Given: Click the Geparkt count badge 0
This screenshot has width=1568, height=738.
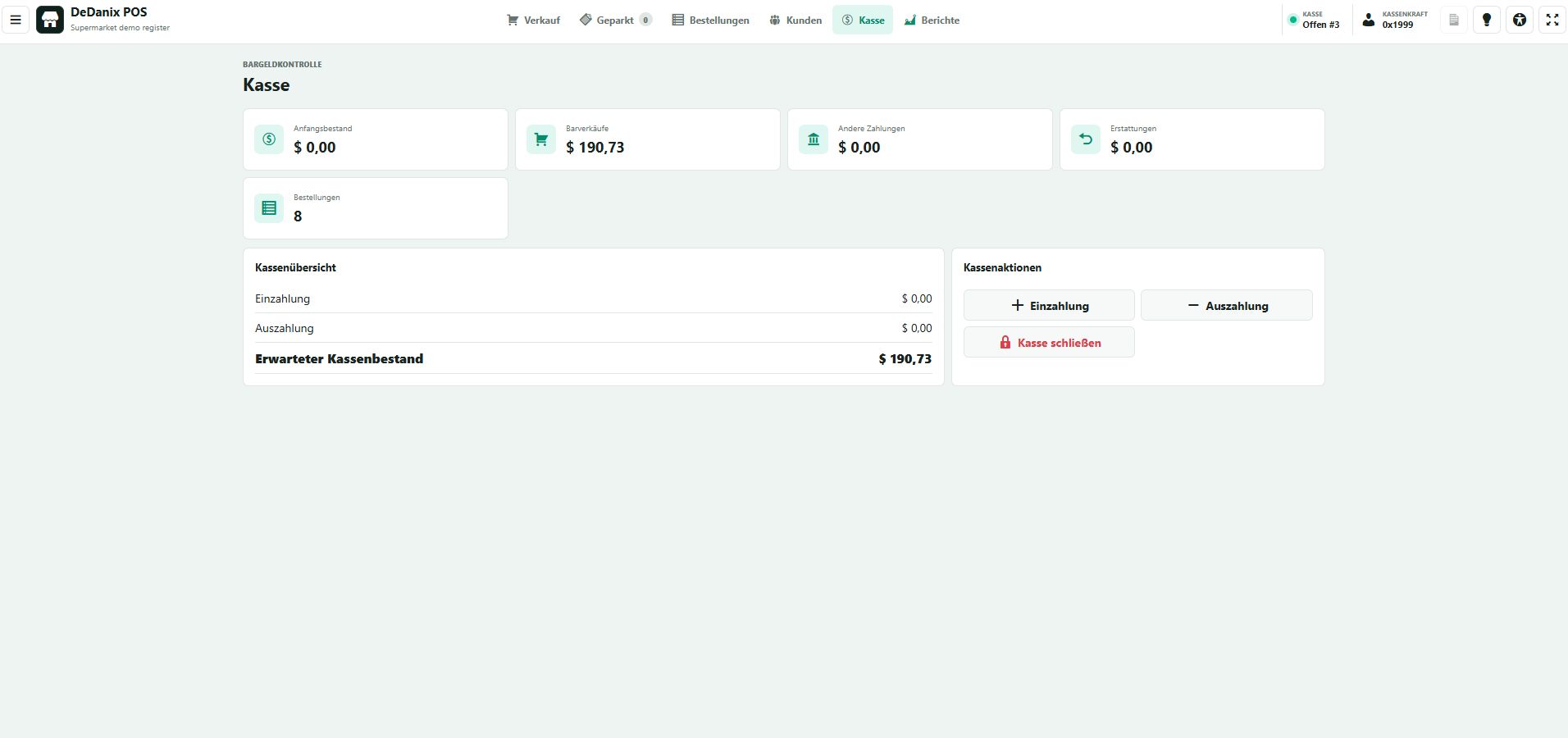Looking at the screenshot, I should tap(645, 20).
